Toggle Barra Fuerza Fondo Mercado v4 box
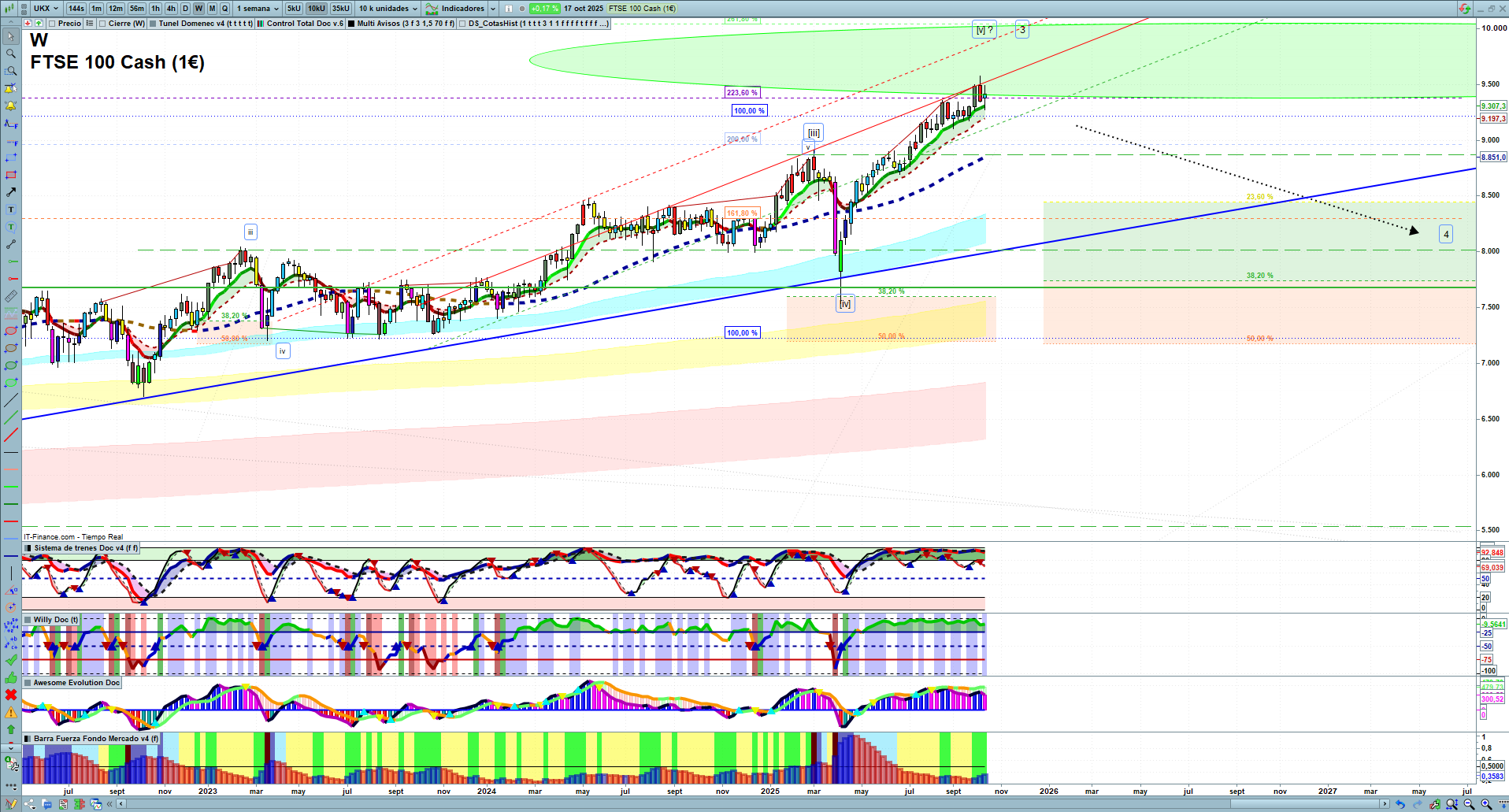 (28, 739)
